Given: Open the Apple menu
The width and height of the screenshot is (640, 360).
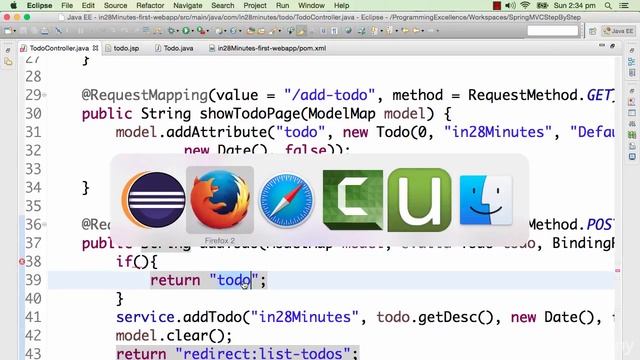Looking at the screenshot, I should click(13, 5).
